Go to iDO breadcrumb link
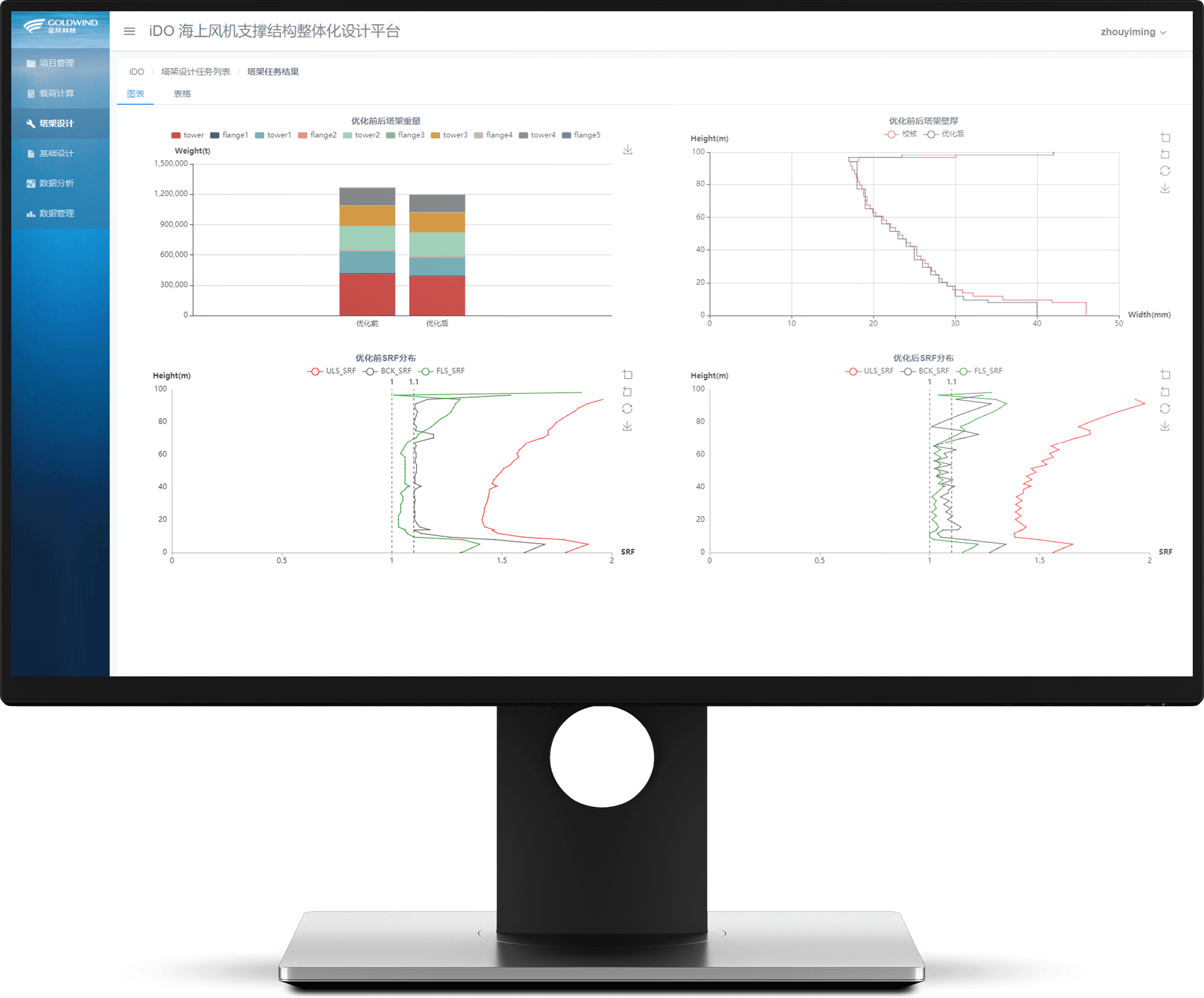The image size is (1204, 998). 136,72
